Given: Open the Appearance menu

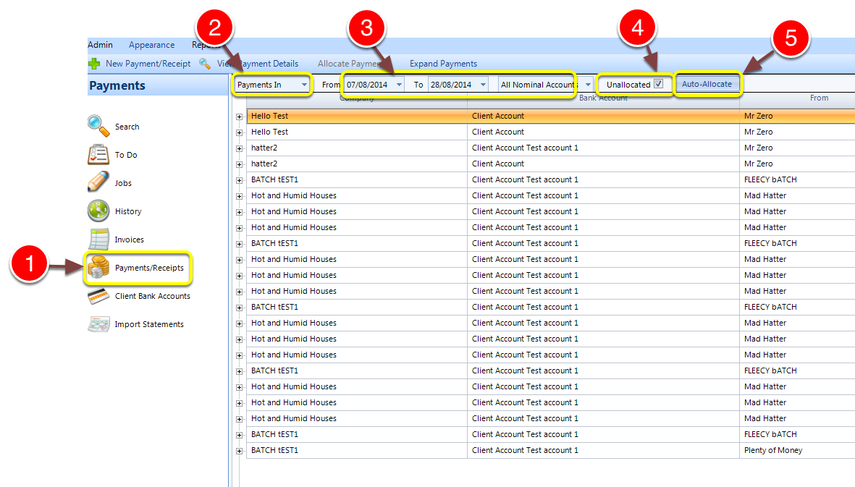Looking at the screenshot, I should click(152, 45).
